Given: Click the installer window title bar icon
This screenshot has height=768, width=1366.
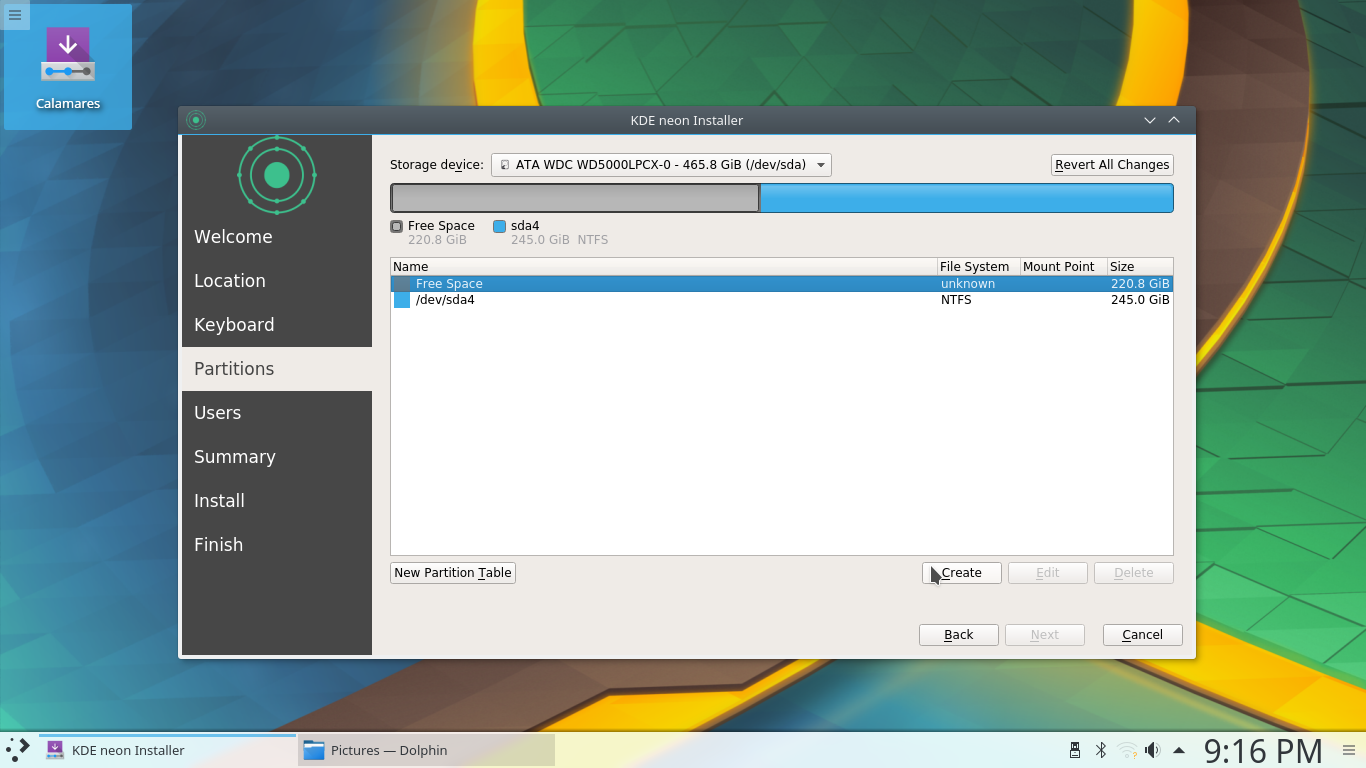Looking at the screenshot, I should click(196, 120).
